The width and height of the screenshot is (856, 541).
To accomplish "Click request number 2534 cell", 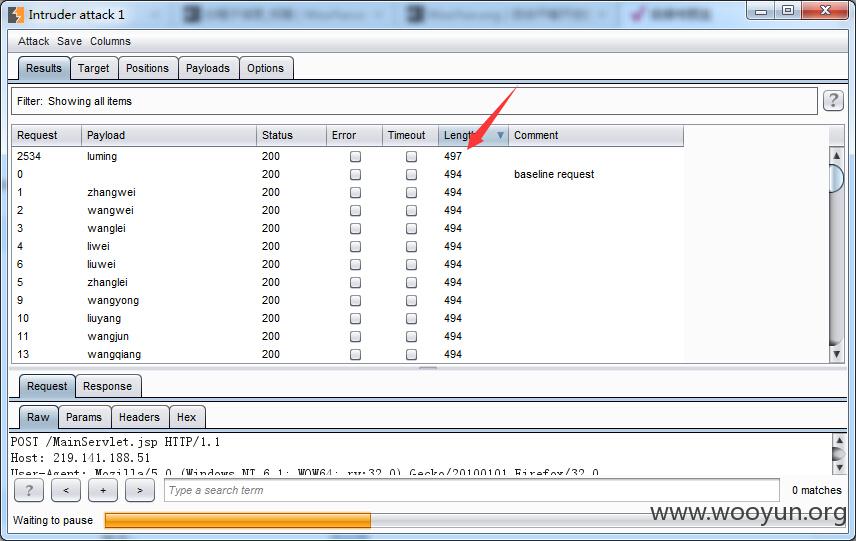I will [x=29, y=156].
